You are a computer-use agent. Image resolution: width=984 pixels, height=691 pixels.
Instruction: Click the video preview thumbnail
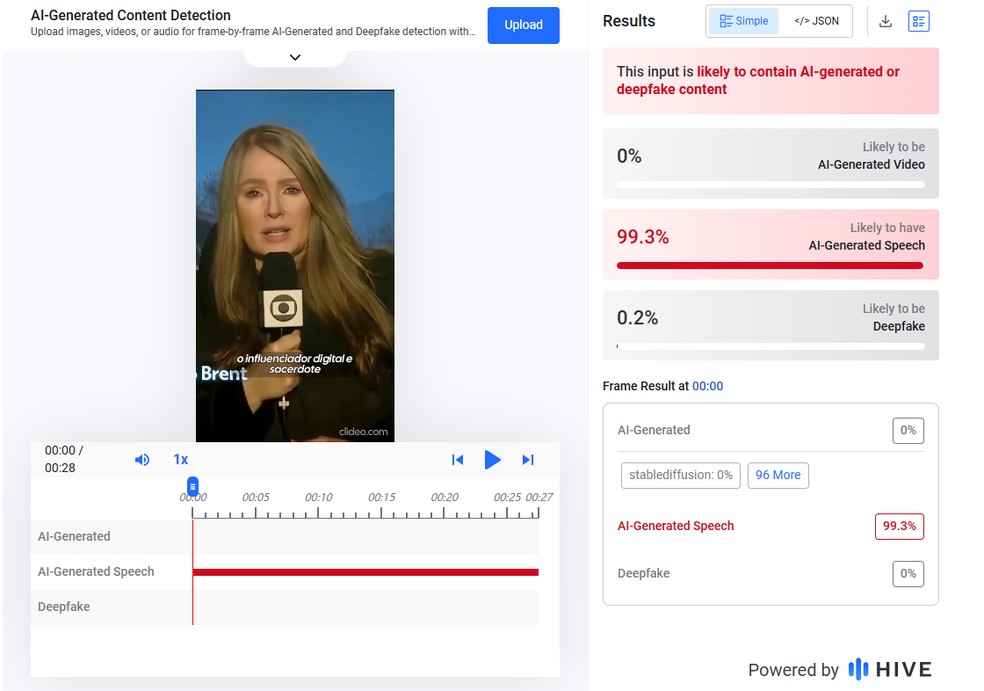tap(295, 265)
